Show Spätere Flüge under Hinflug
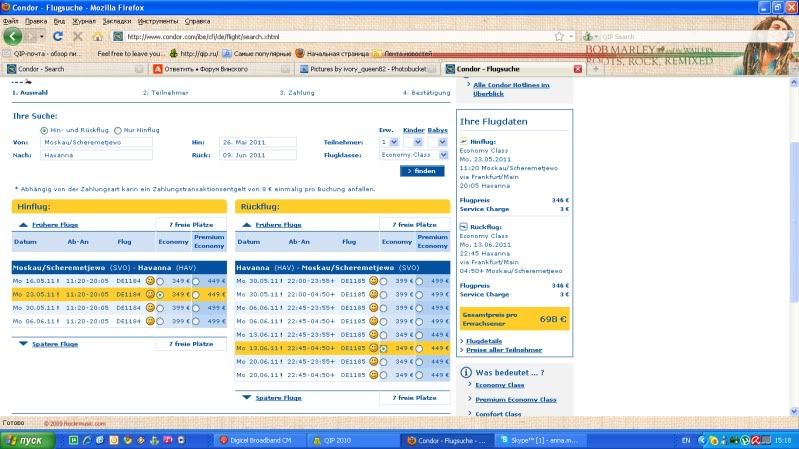Image resolution: width=799 pixels, height=449 pixels. coord(55,344)
